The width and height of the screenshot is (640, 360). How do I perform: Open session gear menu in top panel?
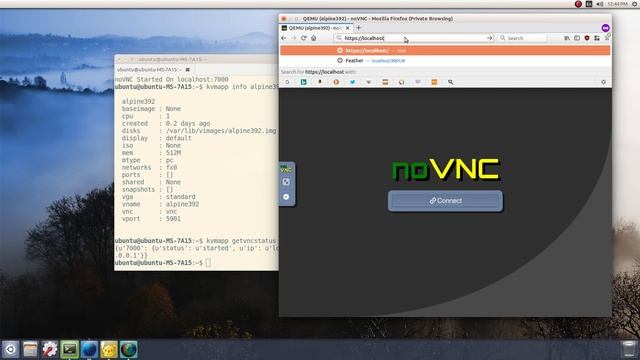tap(635, 4)
